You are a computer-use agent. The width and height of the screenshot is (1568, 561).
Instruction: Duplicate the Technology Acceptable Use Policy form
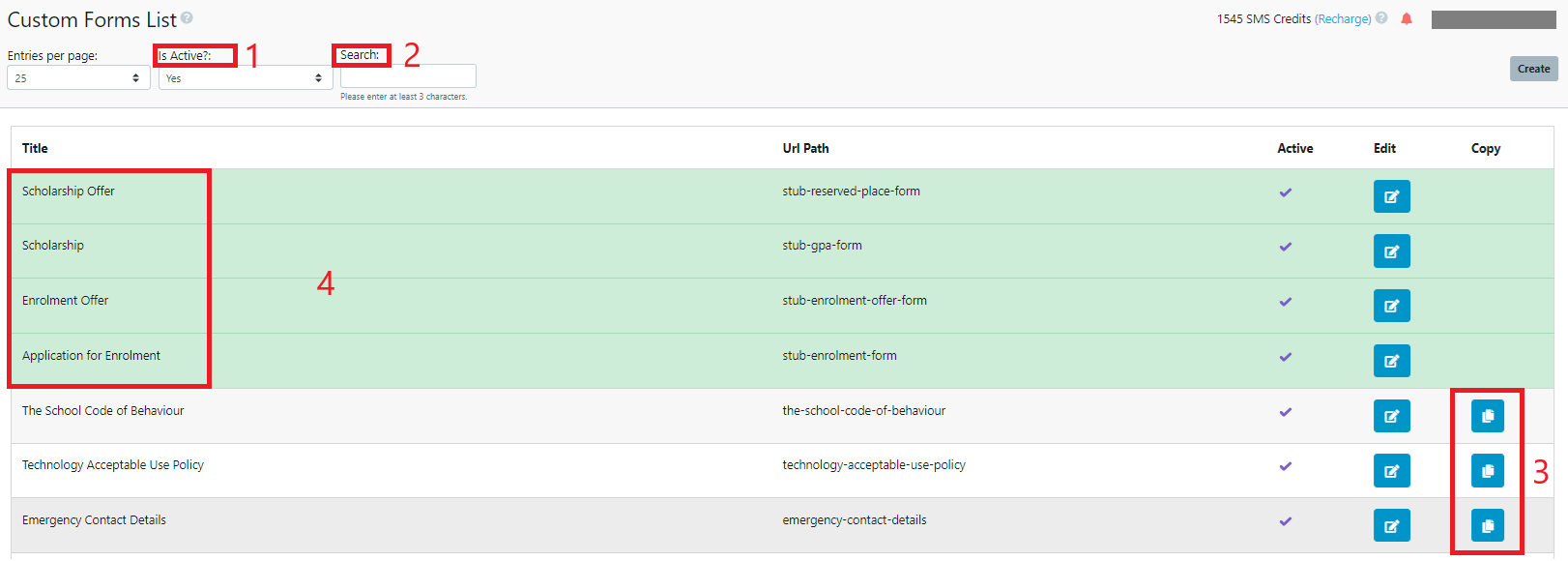click(1487, 471)
